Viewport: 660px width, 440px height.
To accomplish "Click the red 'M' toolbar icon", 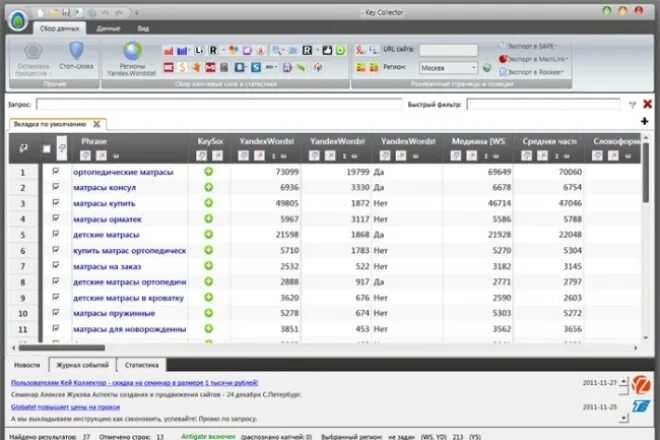I will pyautogui.click(x=210, y=67).
